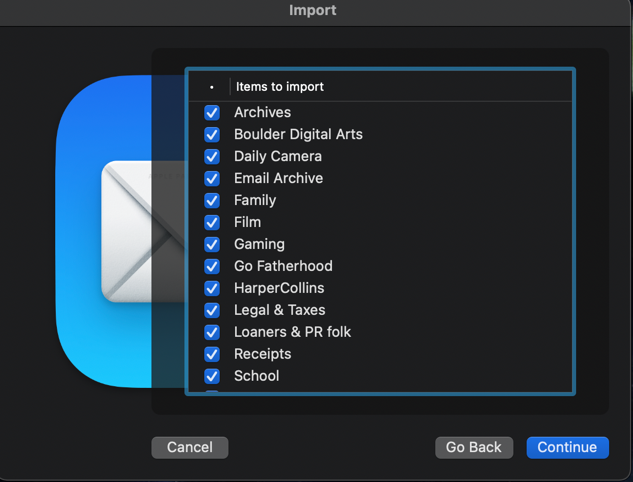Select the Legal & Taxes label
Screen dimensions: 633x482
point(280,310)
